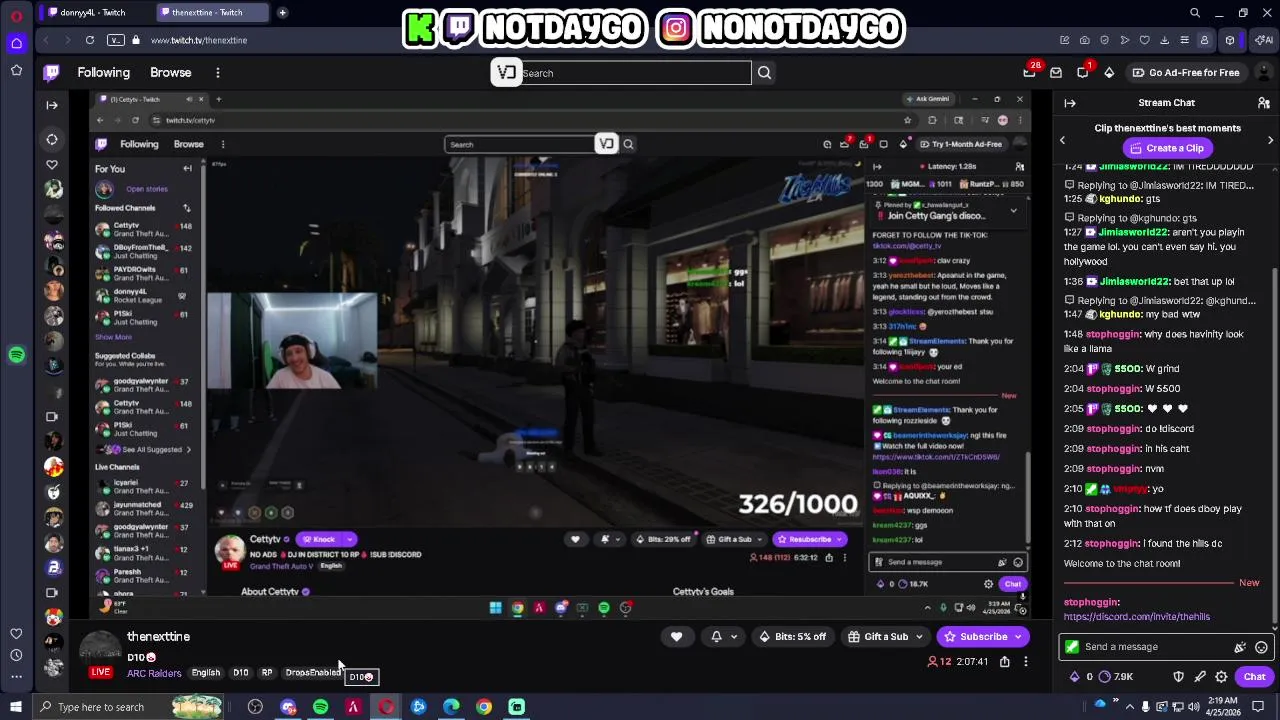Screen dimensions: 1280x720
Task: Open notification options arrow beside the bell
Action: click(x=733, y=637)
